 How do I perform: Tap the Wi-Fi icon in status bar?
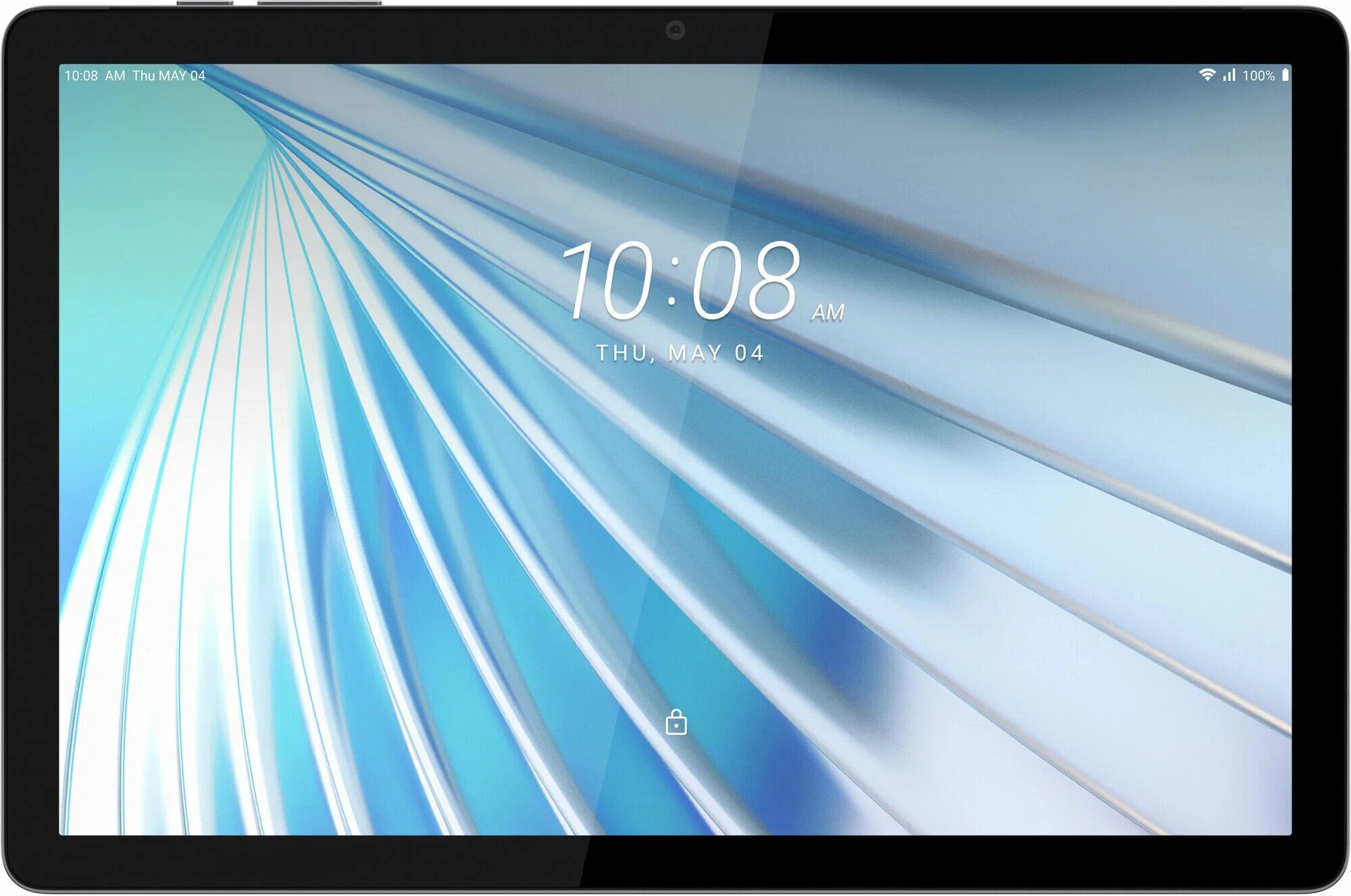coord(1206,75)
